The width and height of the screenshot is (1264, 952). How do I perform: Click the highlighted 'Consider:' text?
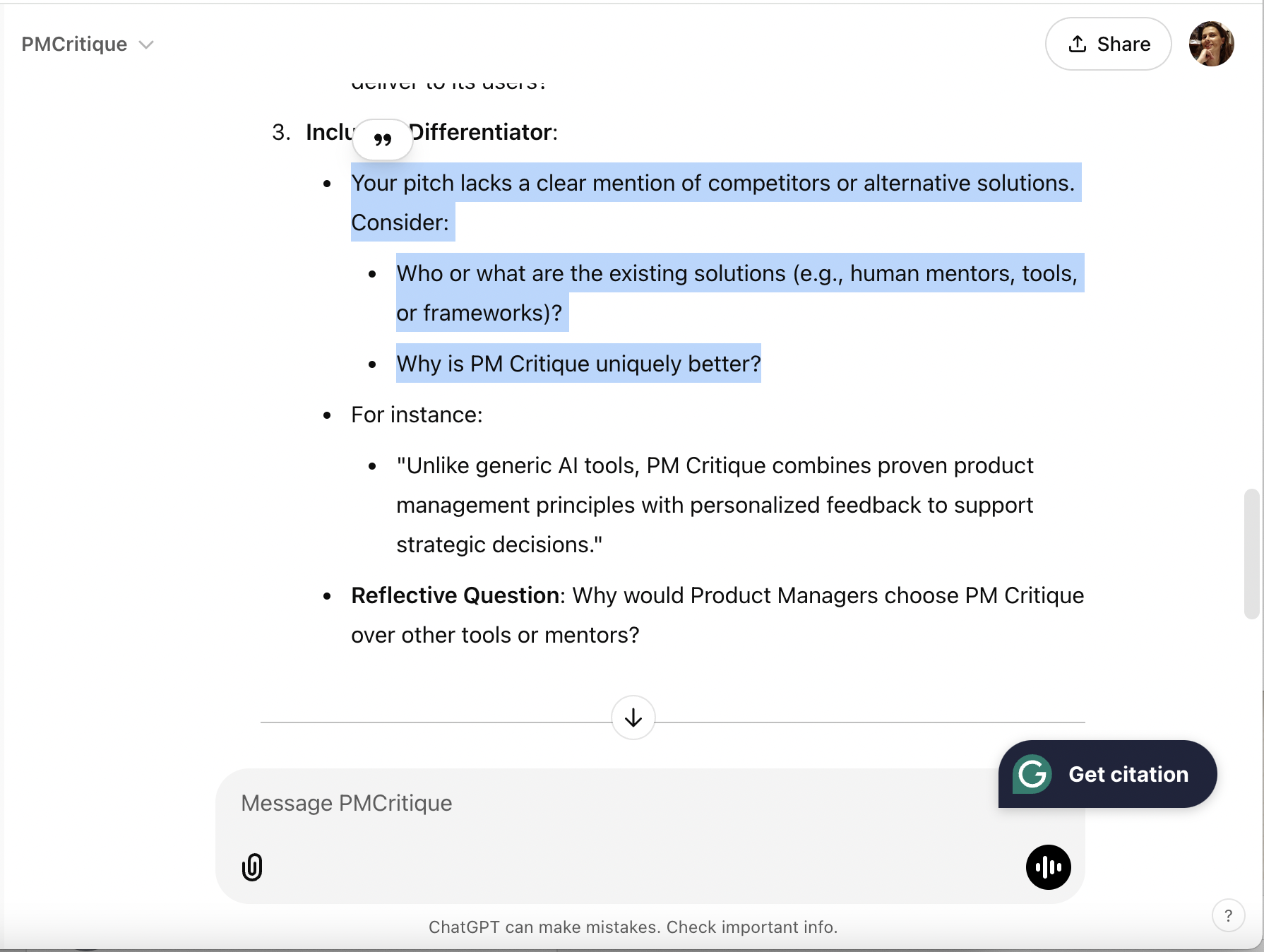(400, 222)
